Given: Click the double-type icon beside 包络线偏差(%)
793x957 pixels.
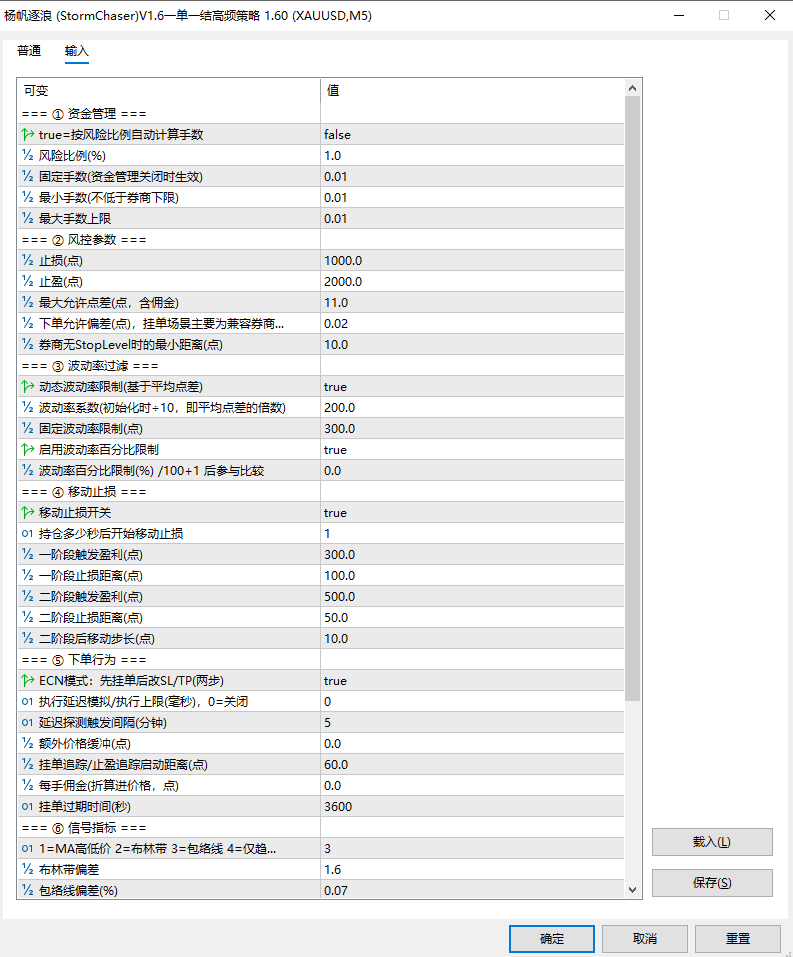Looking at the screenshot, I should click(x=27, y=890).
